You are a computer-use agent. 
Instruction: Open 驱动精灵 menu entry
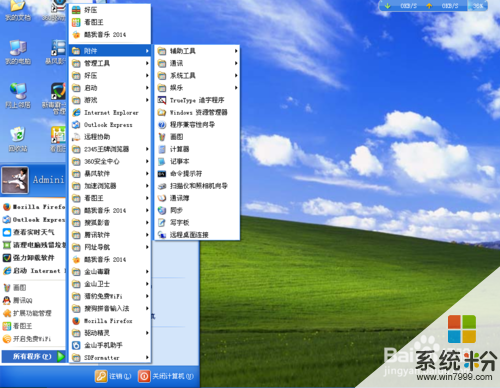pyautogui.click(x=110, y=333)
